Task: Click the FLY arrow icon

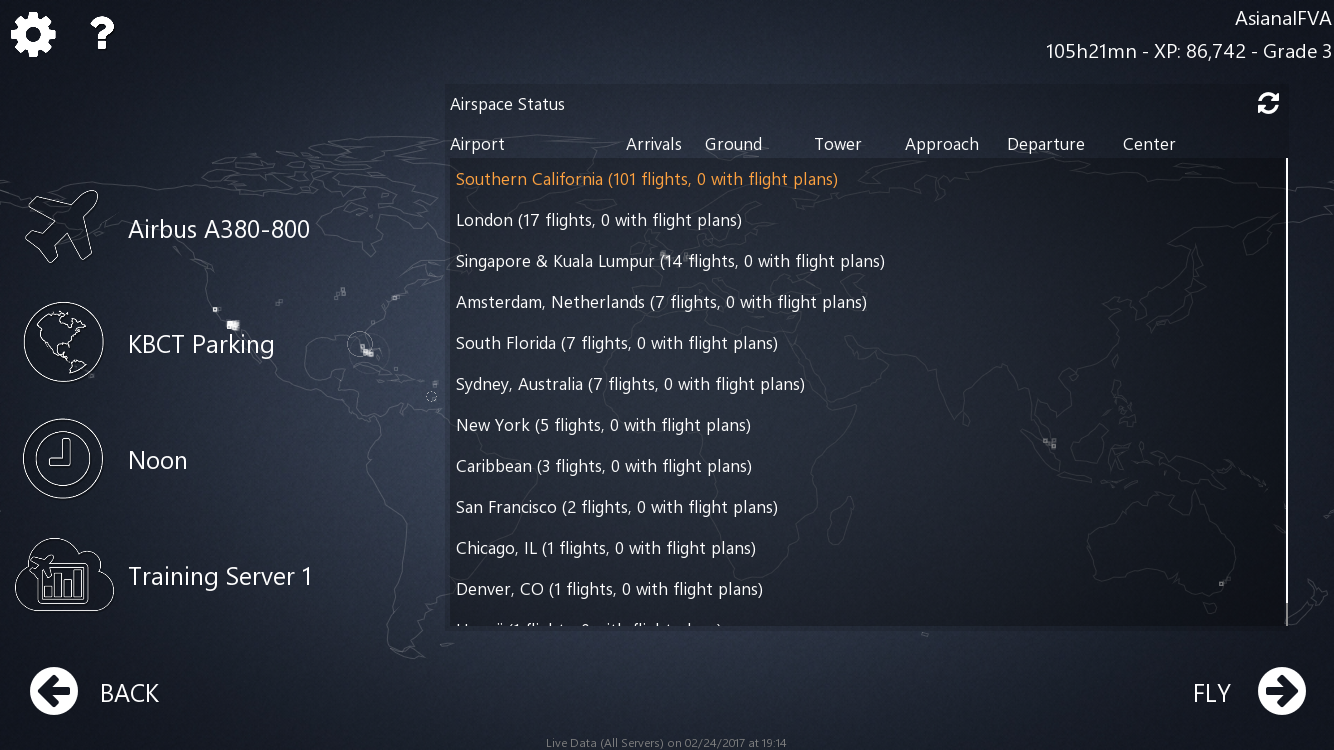Action: pyautogui.click(x=1282, y=691)
